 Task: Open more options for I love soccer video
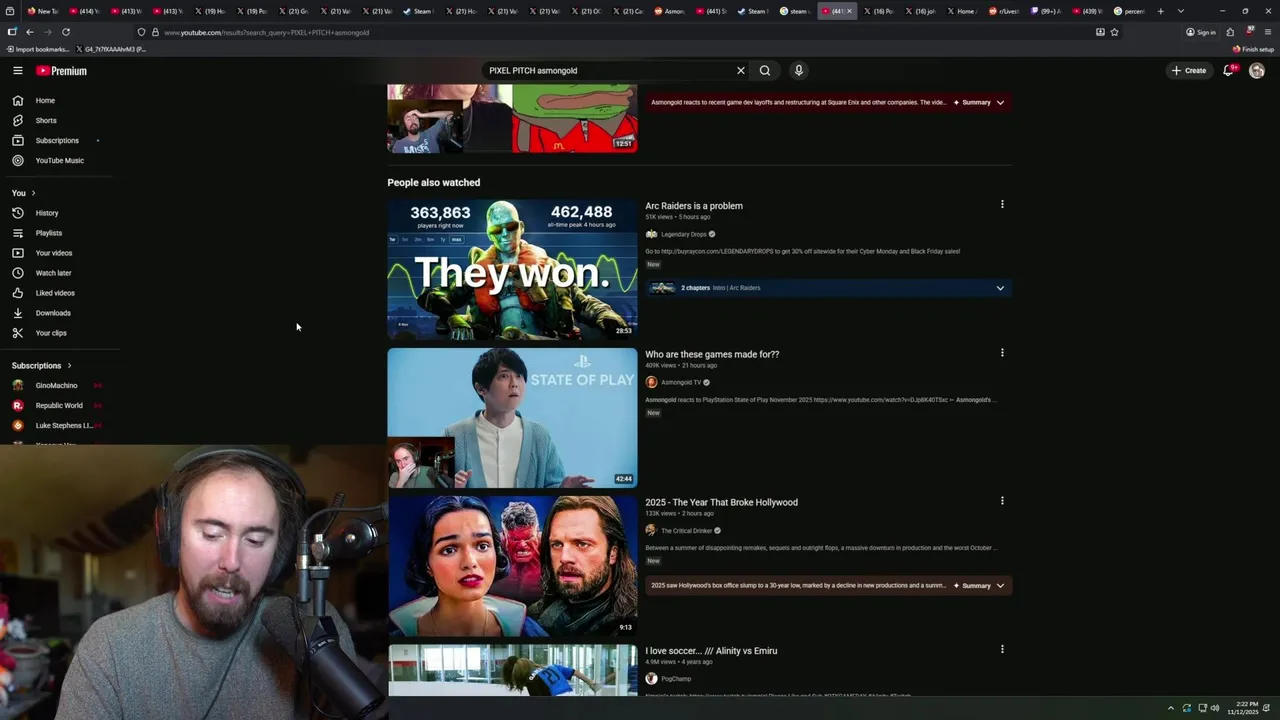tap(1002, 649)
